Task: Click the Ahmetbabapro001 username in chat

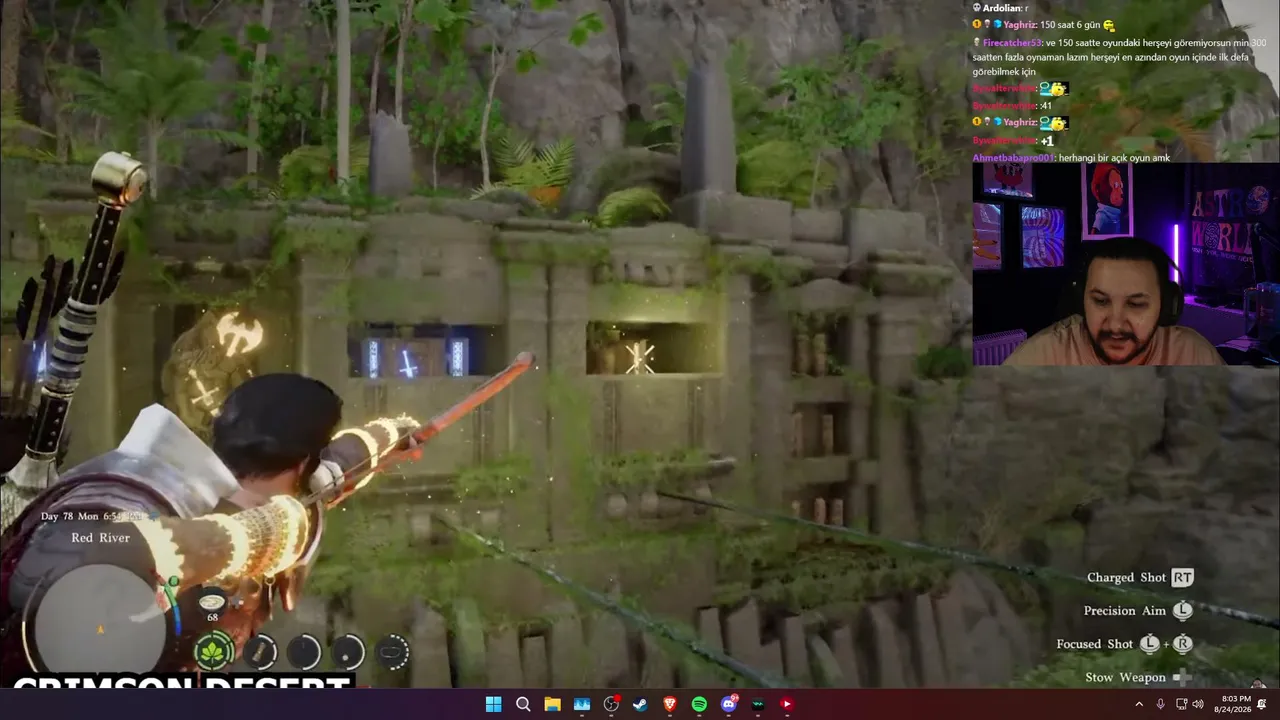Action: tap(1014, 158)
